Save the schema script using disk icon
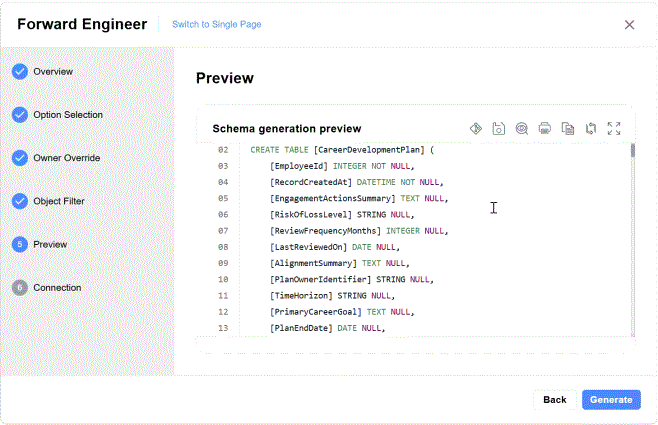 tap(499, 128)
